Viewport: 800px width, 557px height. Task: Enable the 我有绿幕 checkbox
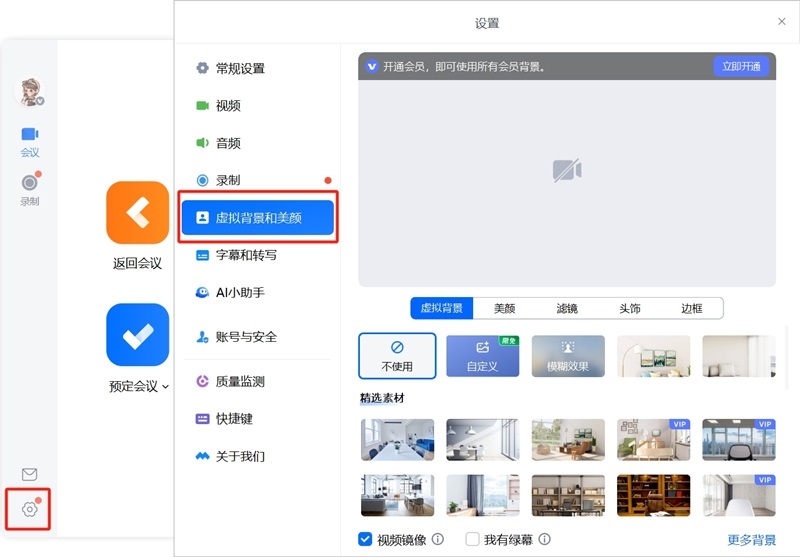472,539
